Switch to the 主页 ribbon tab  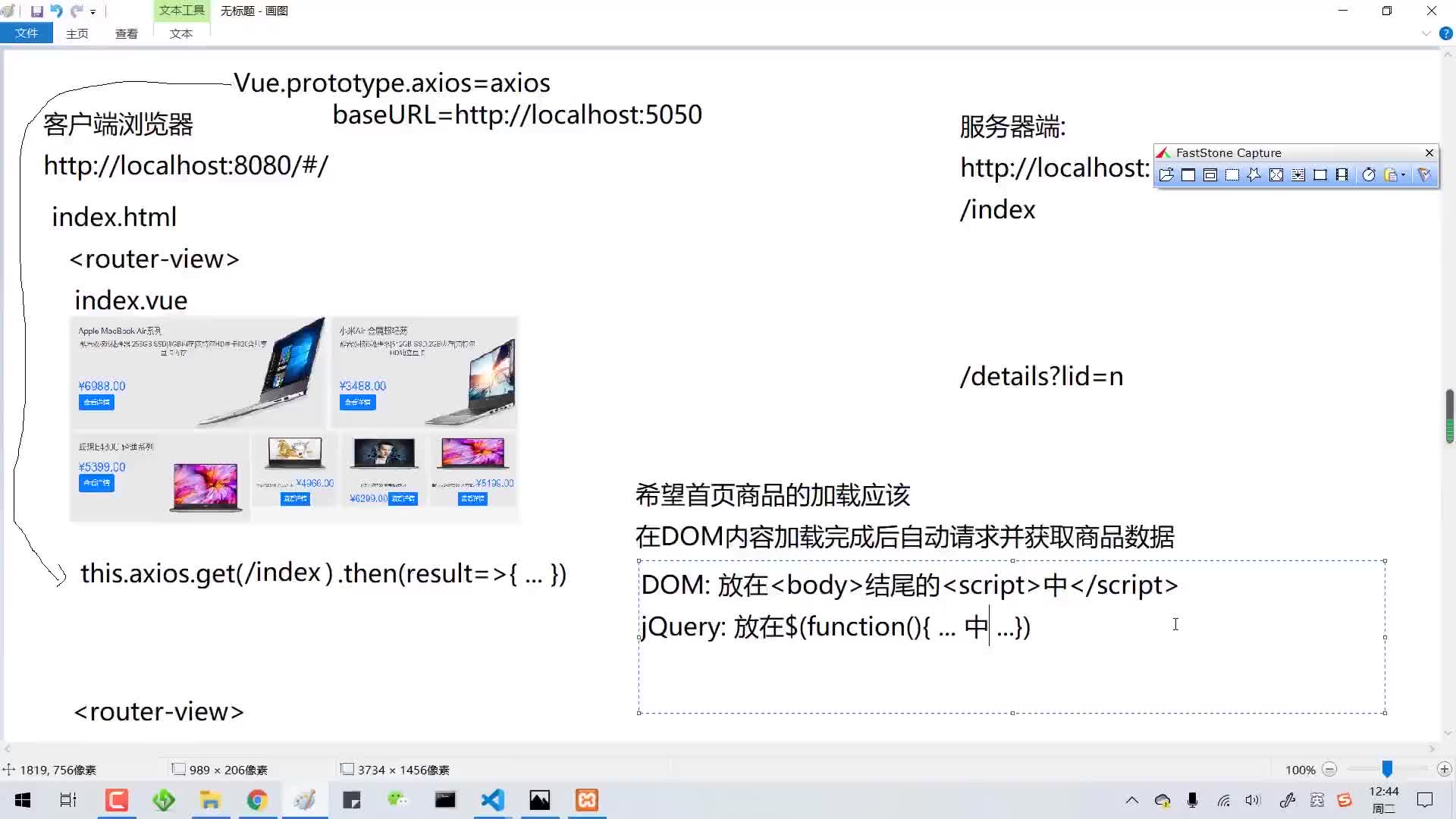(x=77, y=33)
